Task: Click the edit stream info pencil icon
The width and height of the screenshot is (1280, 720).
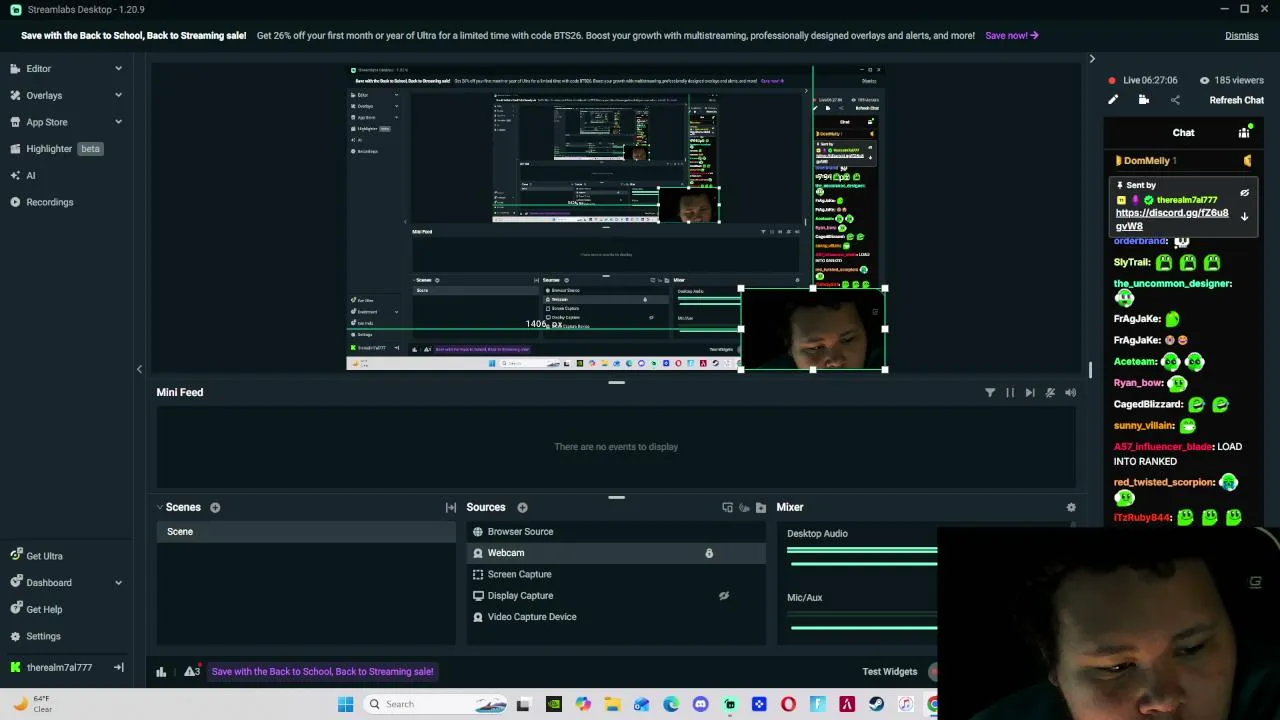Action: pos(1113,100)
